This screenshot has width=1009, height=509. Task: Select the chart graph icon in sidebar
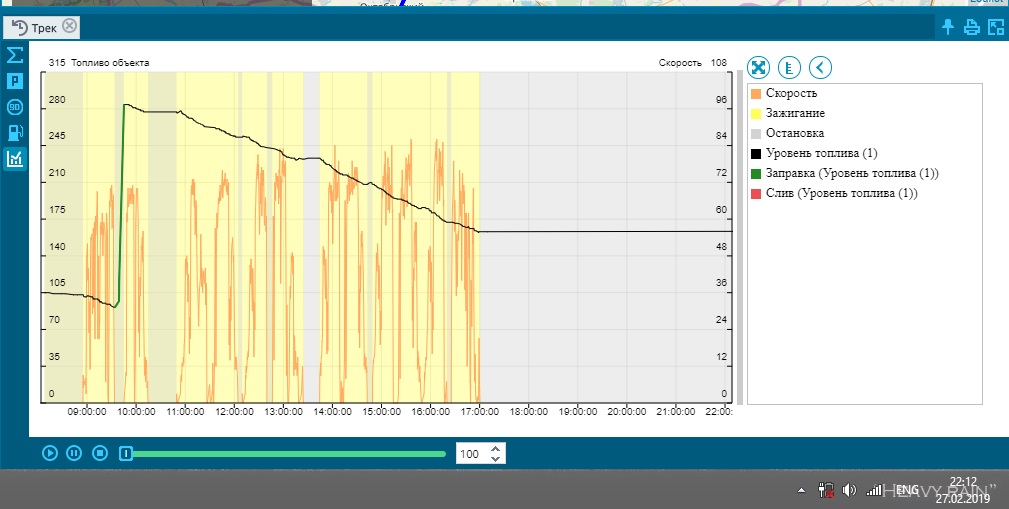(15, 159)
